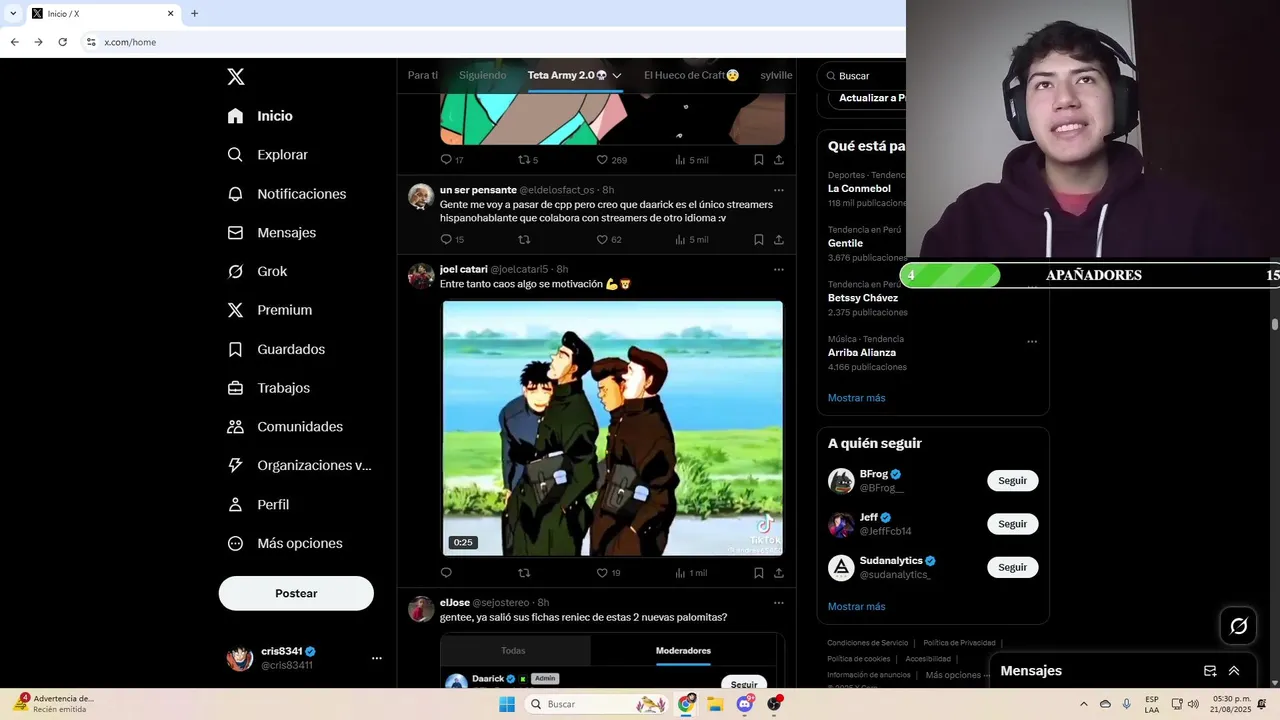Viewport: 1280px width, 720px height.
Task: Open File Explorer from the taskbar
Action: 715,704
